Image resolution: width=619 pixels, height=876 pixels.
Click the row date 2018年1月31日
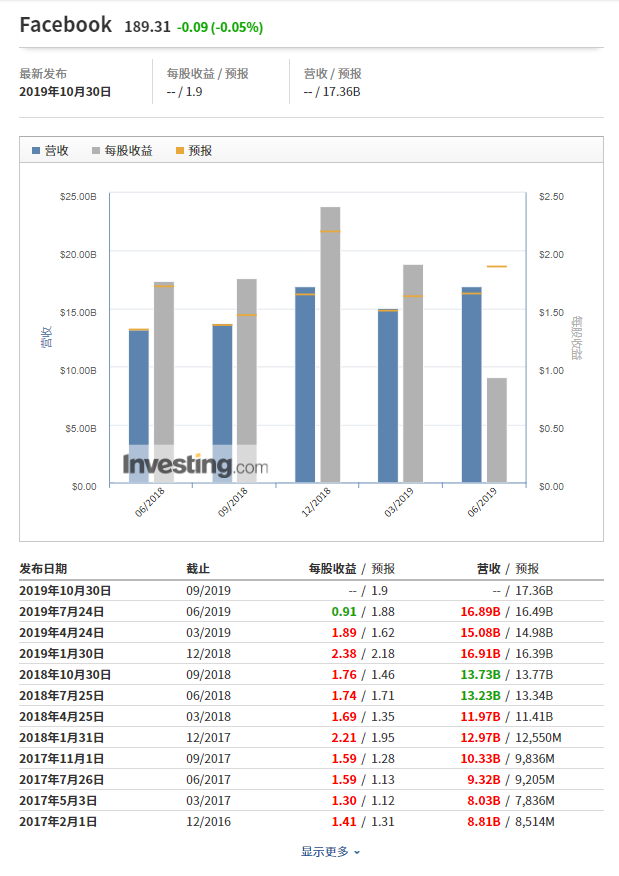click(x=61, y=738)
